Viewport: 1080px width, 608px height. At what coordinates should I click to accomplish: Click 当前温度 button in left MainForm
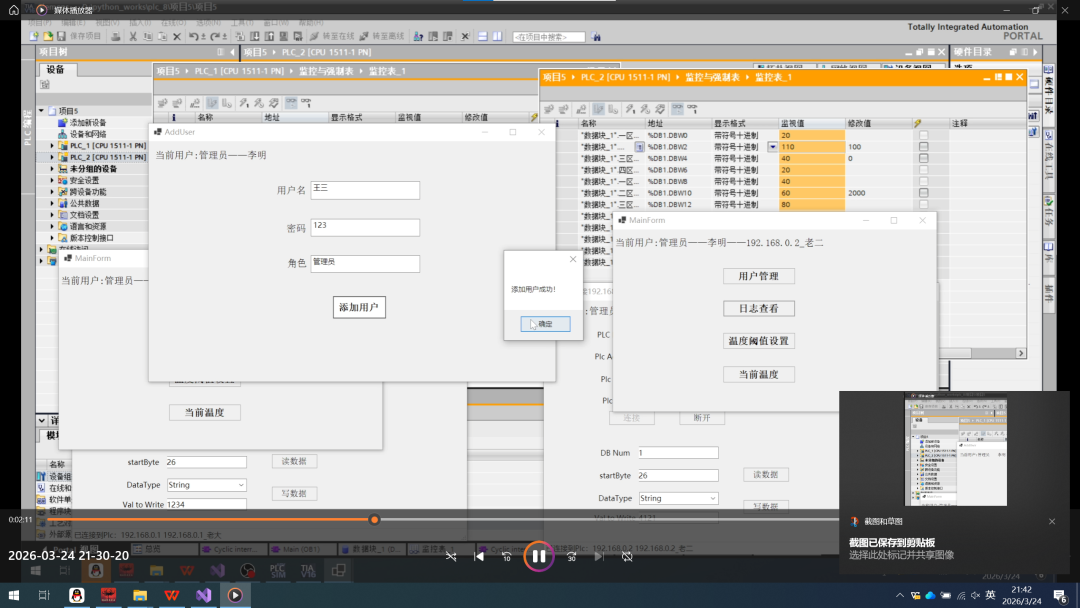(205, 412)
